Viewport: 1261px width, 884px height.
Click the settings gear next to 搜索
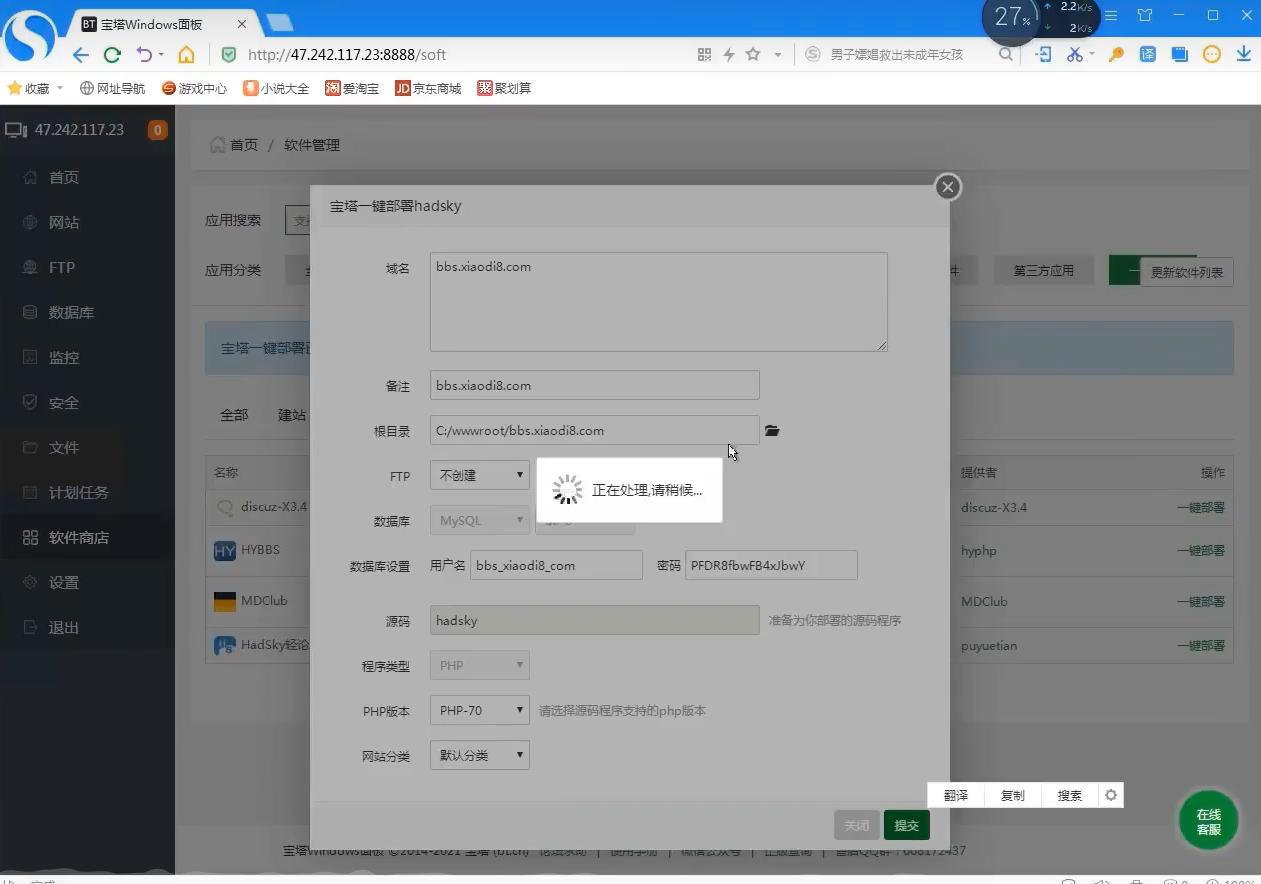[1110, 795]
